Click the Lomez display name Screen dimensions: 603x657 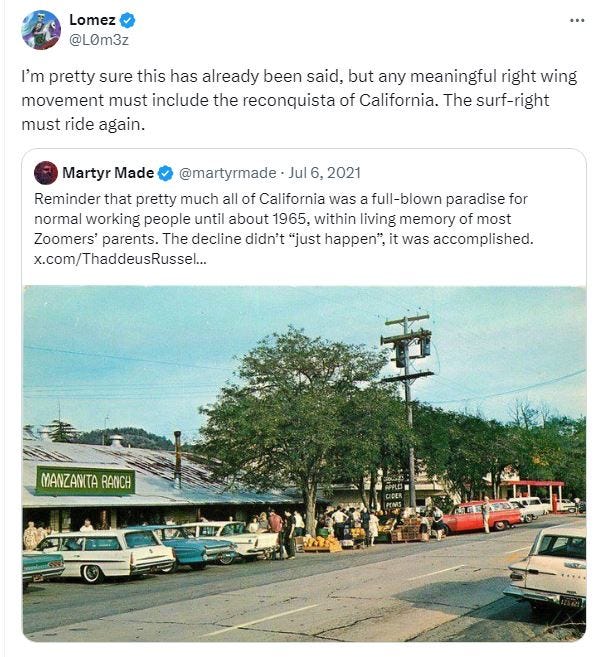[92, 20]
